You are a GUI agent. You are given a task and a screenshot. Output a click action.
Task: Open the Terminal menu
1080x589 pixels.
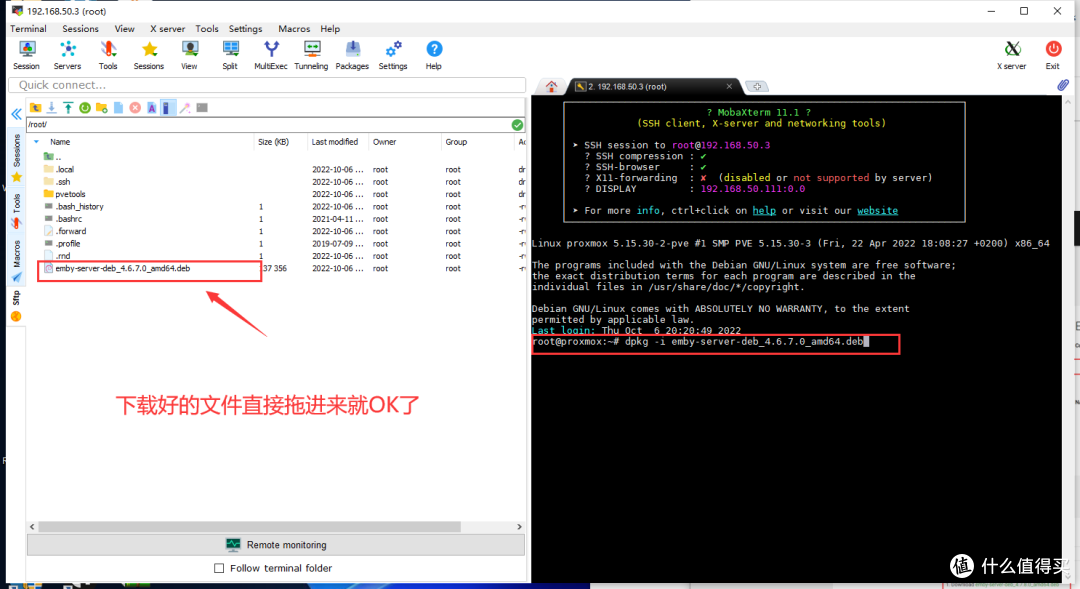pos(28,28)
